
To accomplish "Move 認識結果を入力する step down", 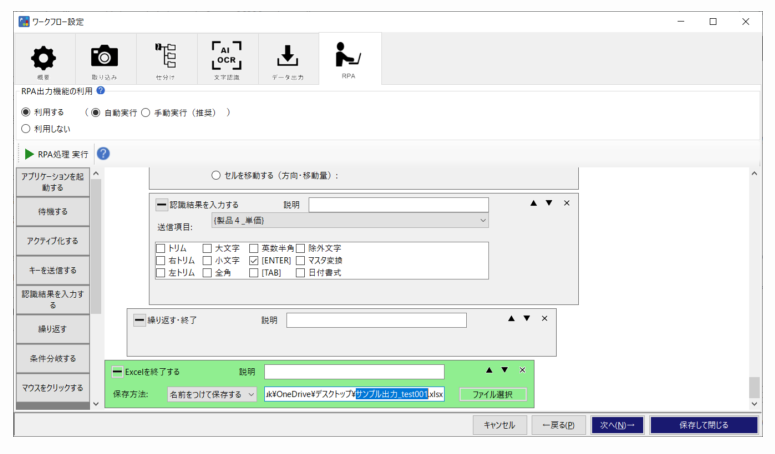I will (x=549, y=203).
